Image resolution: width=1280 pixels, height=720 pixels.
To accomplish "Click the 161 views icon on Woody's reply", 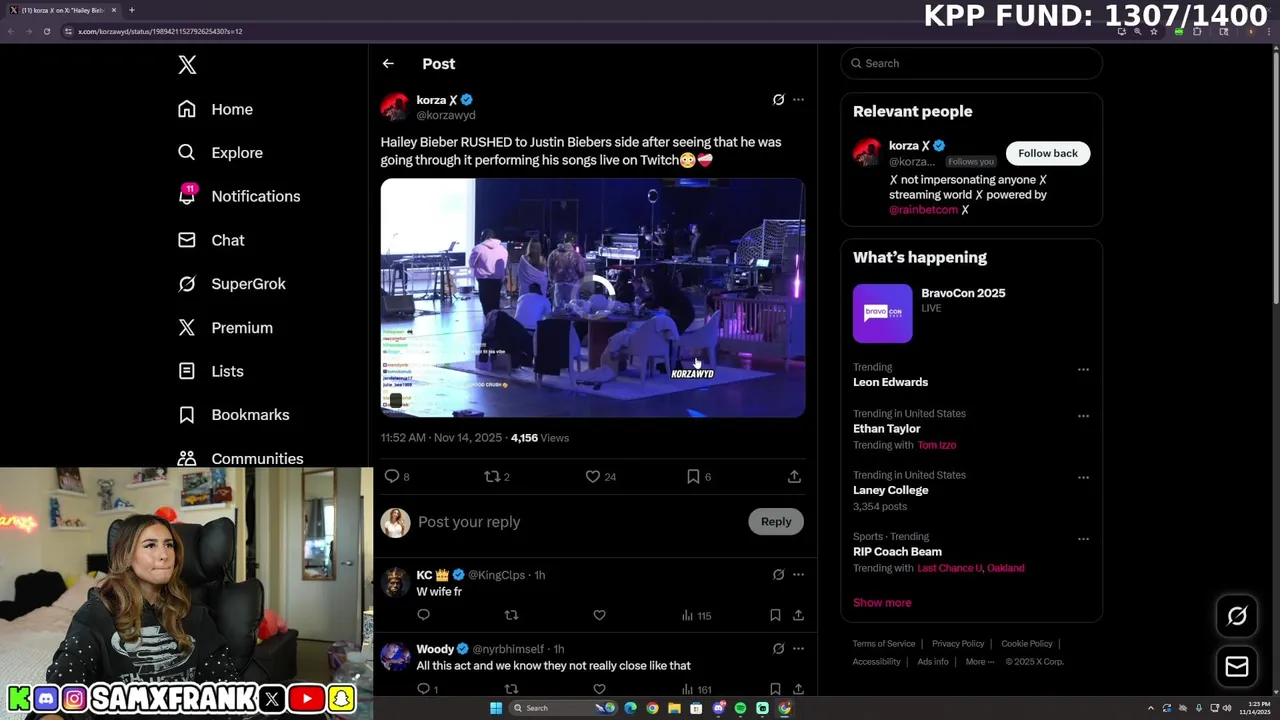I will pyautogui.click(x=687, y=689).
